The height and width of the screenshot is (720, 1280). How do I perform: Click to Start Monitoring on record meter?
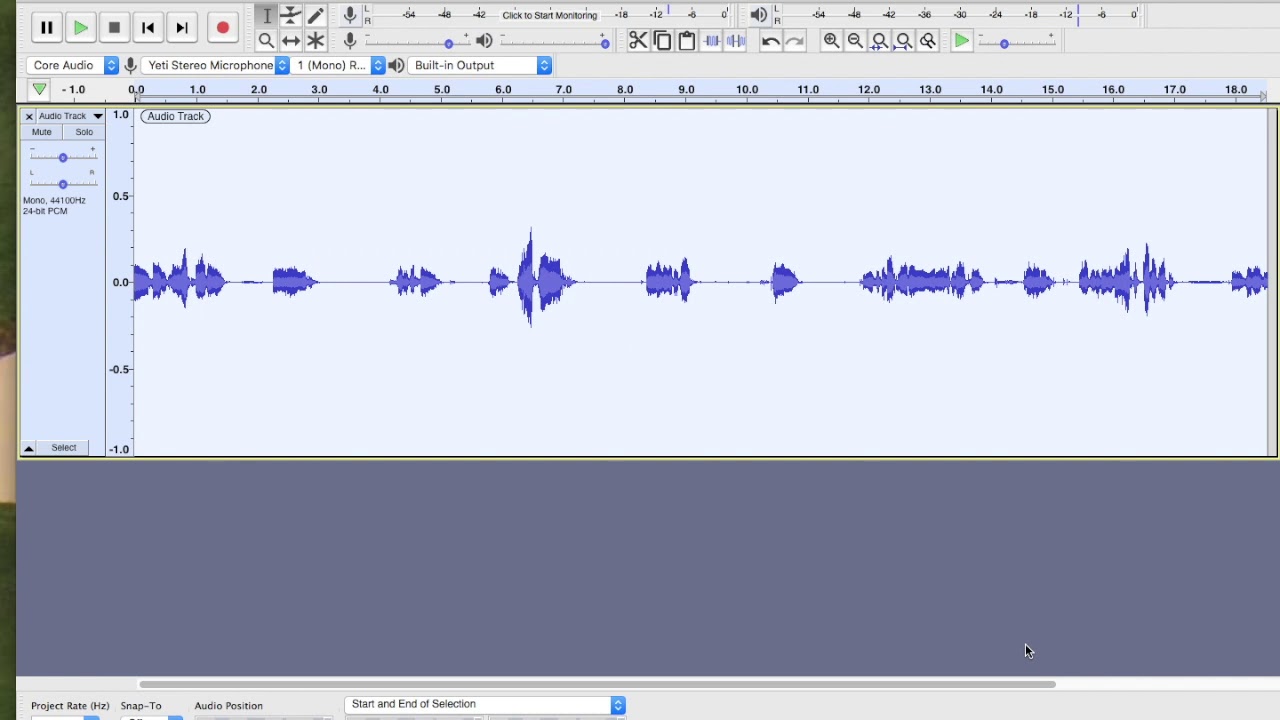549,15
